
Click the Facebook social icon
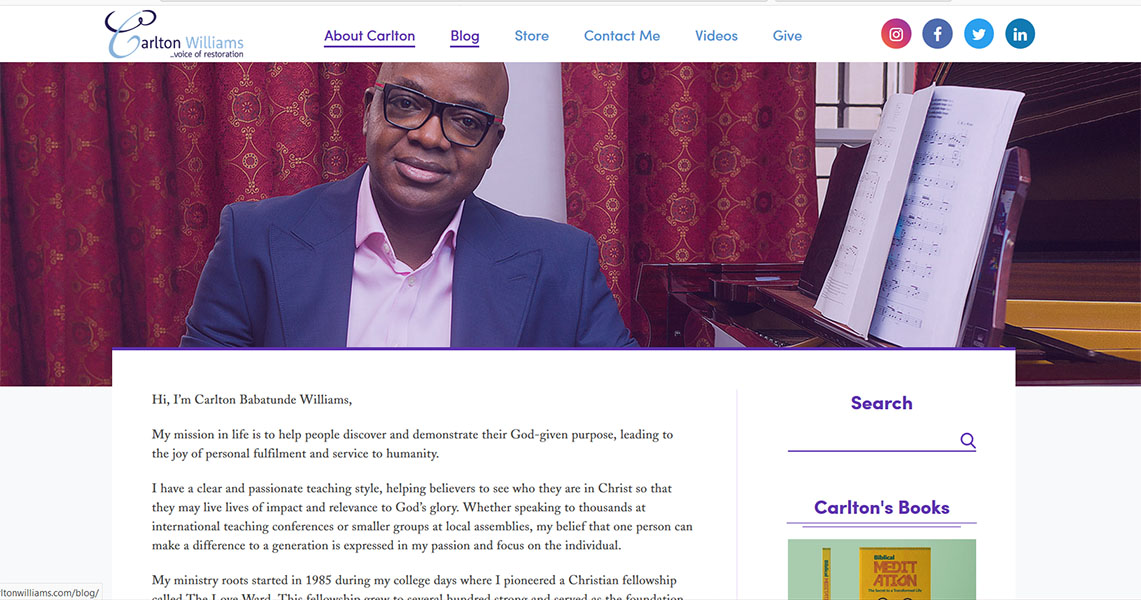coord(937,34)
